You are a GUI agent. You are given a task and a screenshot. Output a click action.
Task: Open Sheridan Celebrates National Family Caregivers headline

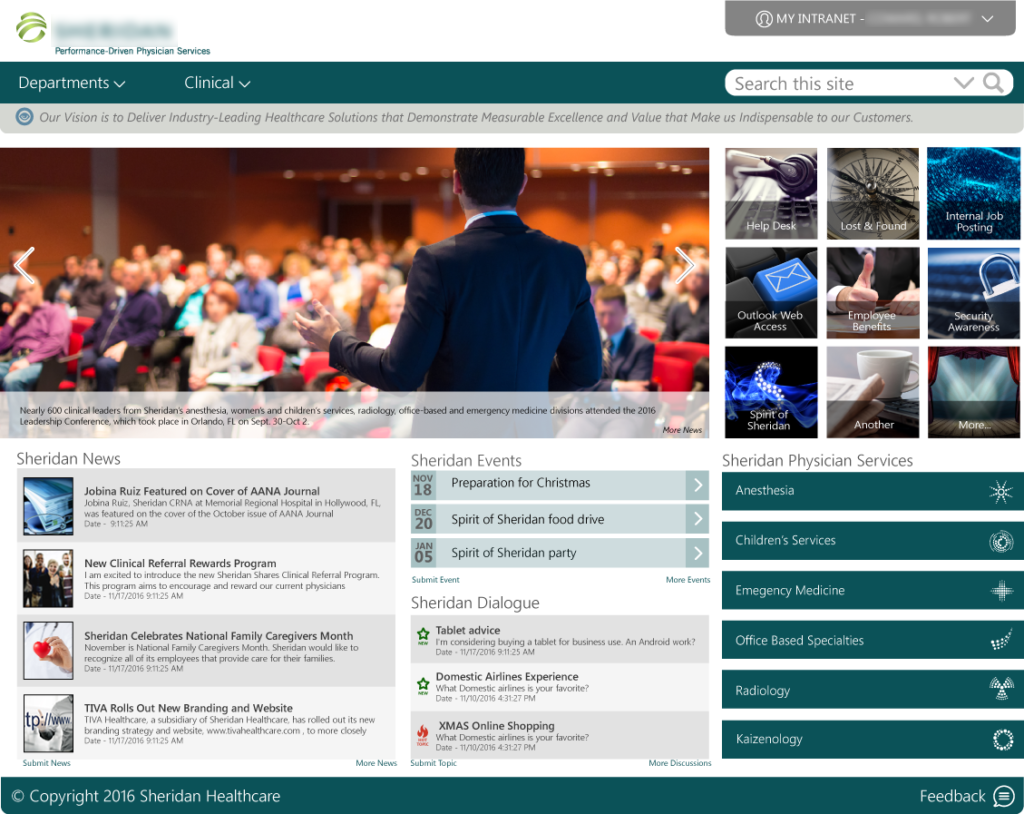click(x=219, y=636)
